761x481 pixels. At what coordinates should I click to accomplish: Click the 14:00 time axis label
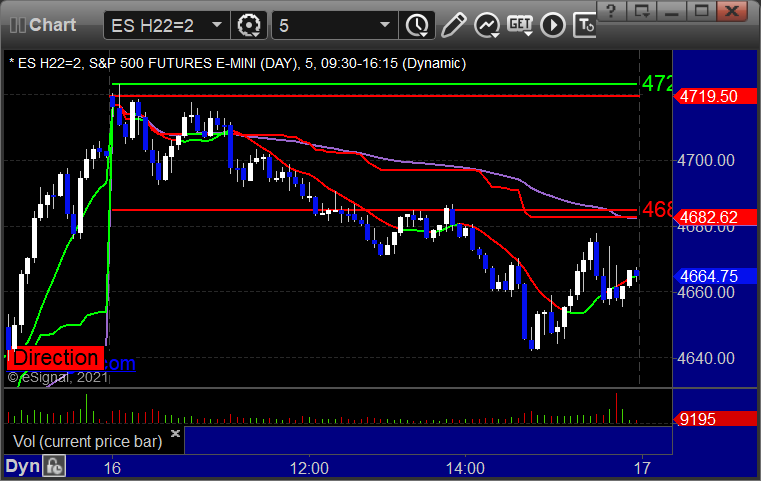465,468
